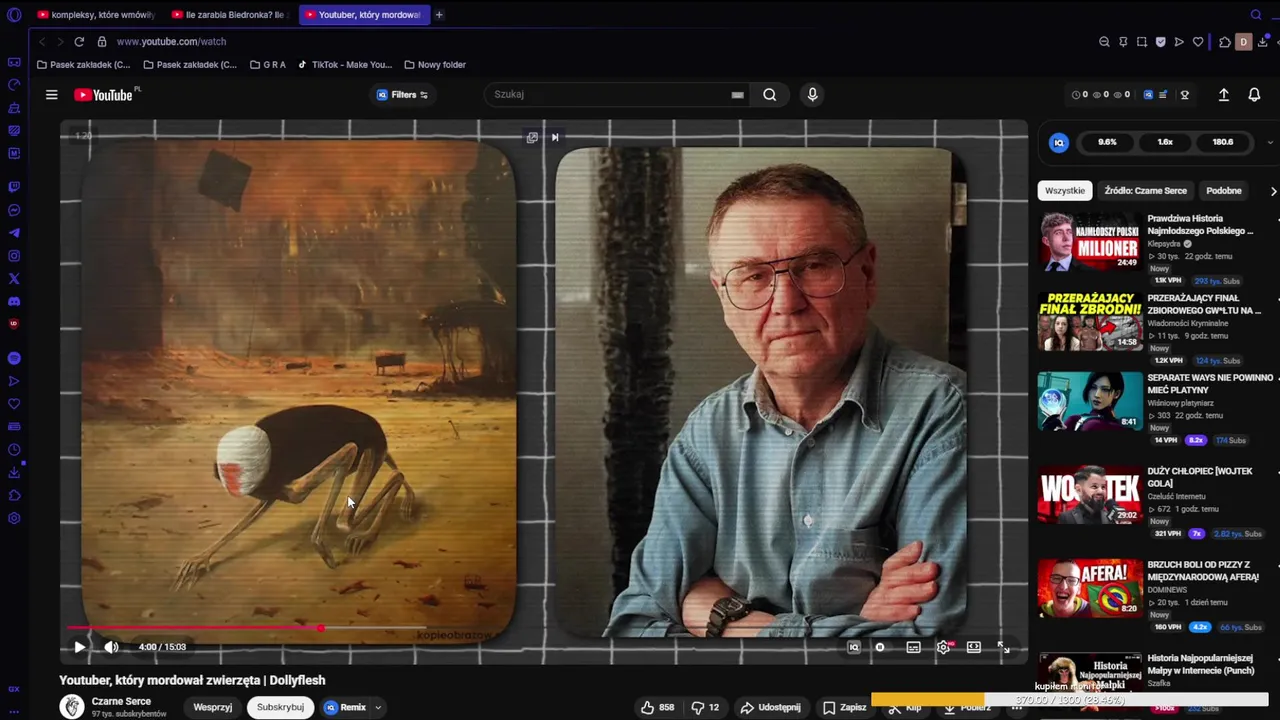Screen dimensions: 1280x720
Task: Click the Udostępnij share button
Action: point(770,707)
